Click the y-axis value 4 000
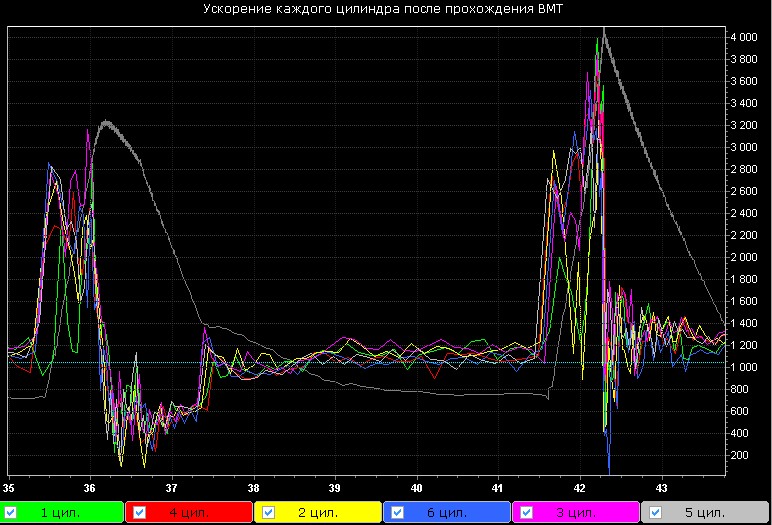Viewport: 772px width, 525px height. tap(744, 37)
